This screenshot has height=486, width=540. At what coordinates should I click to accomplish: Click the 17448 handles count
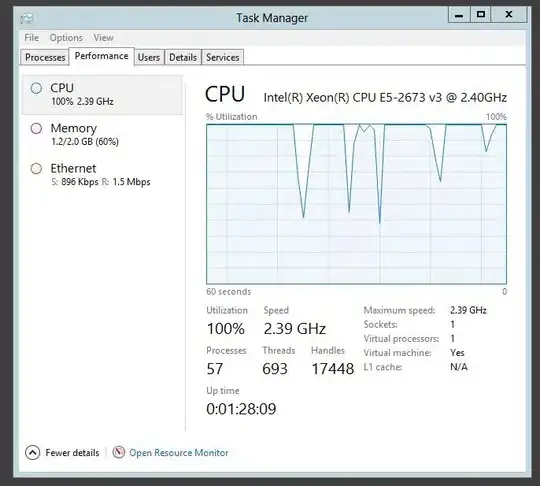click(x=333, y=369)
